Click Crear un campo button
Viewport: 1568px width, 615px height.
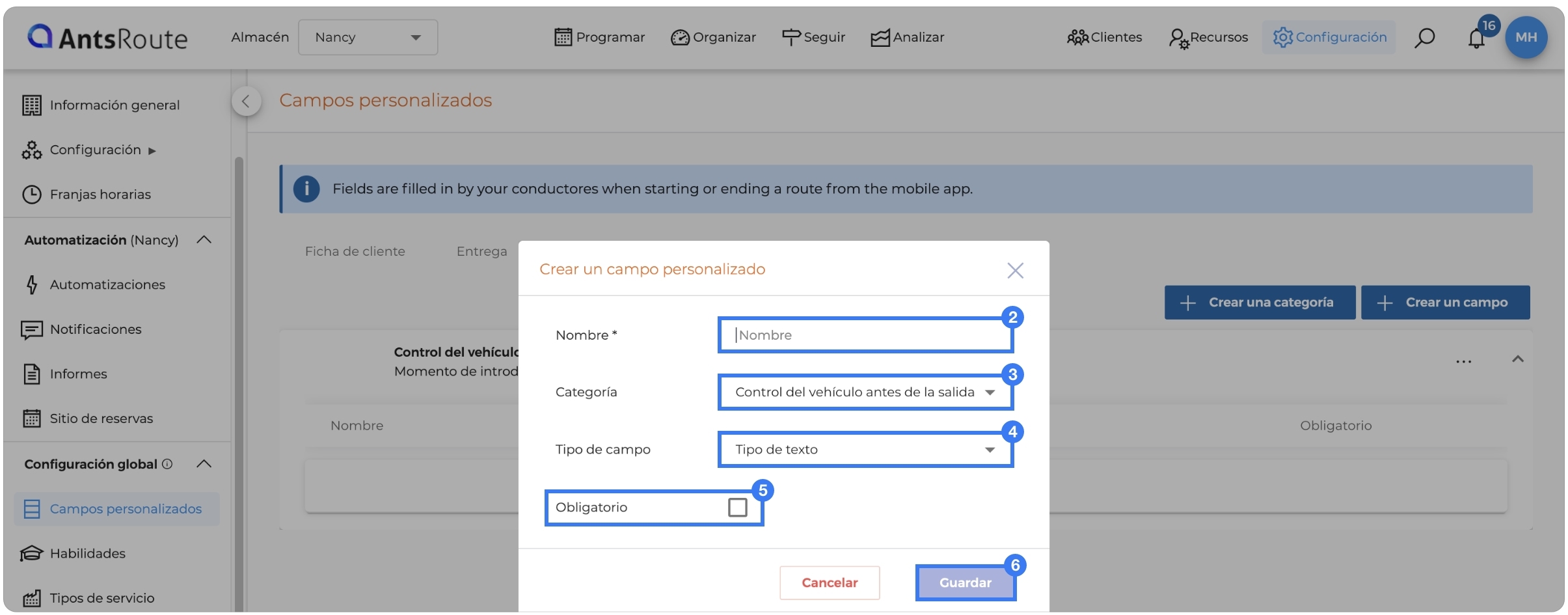point(1445,302)
